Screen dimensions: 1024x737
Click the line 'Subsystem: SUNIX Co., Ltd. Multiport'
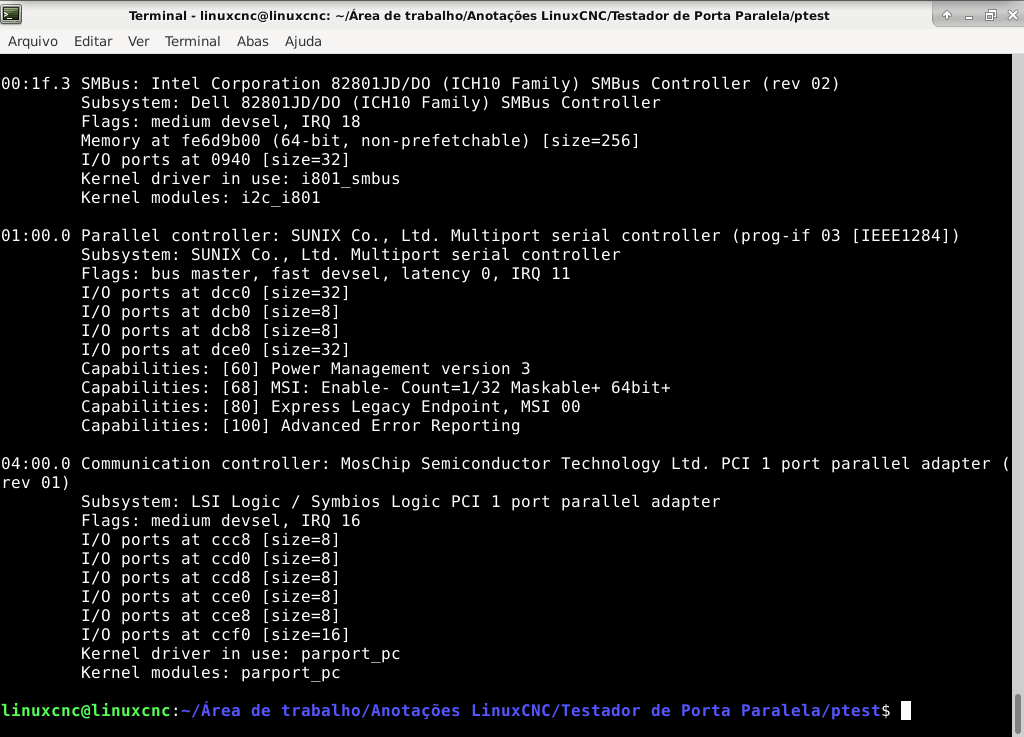point(351,254)
